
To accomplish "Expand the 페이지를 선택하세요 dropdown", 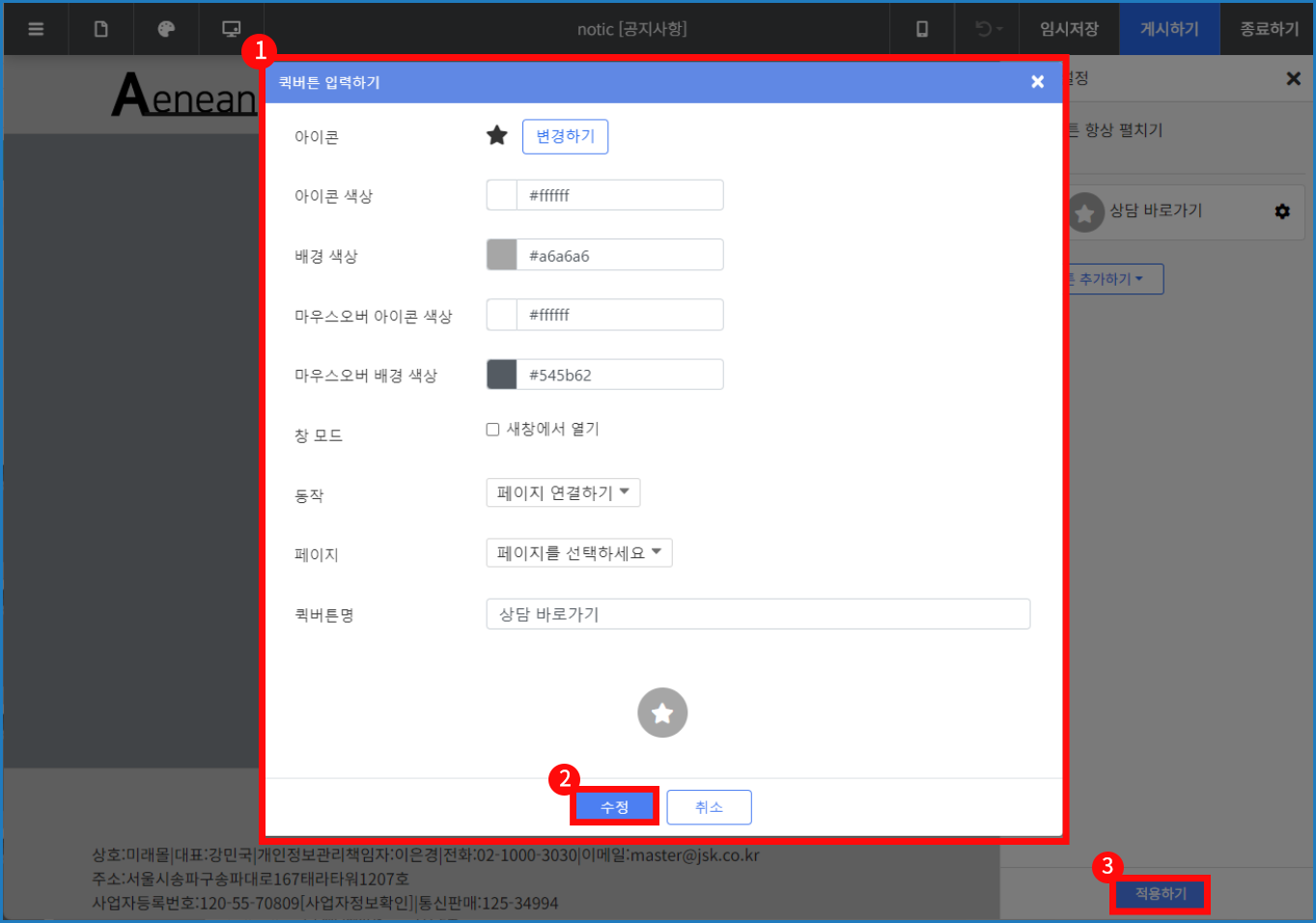I will (578, 552).
